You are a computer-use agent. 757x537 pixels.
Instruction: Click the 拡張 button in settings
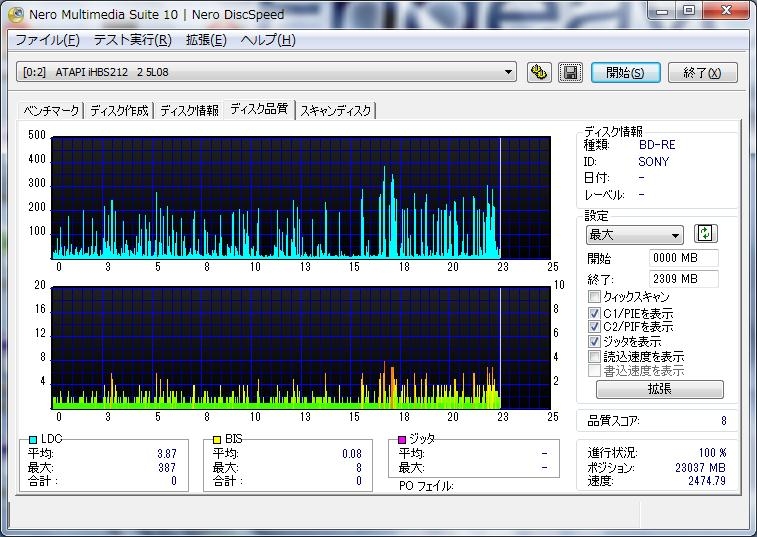pyautogui.click(x=659, y=389)
